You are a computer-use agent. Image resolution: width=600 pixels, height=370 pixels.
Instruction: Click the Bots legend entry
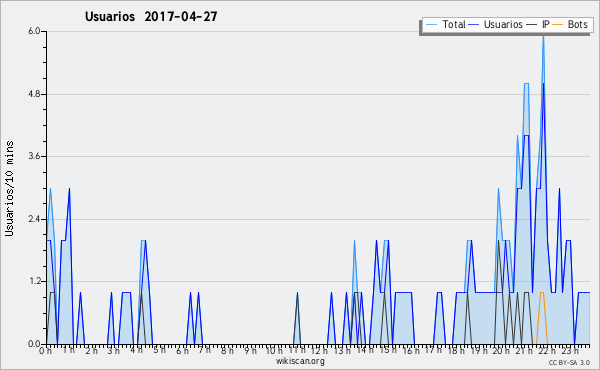click(x=570, y=24)
